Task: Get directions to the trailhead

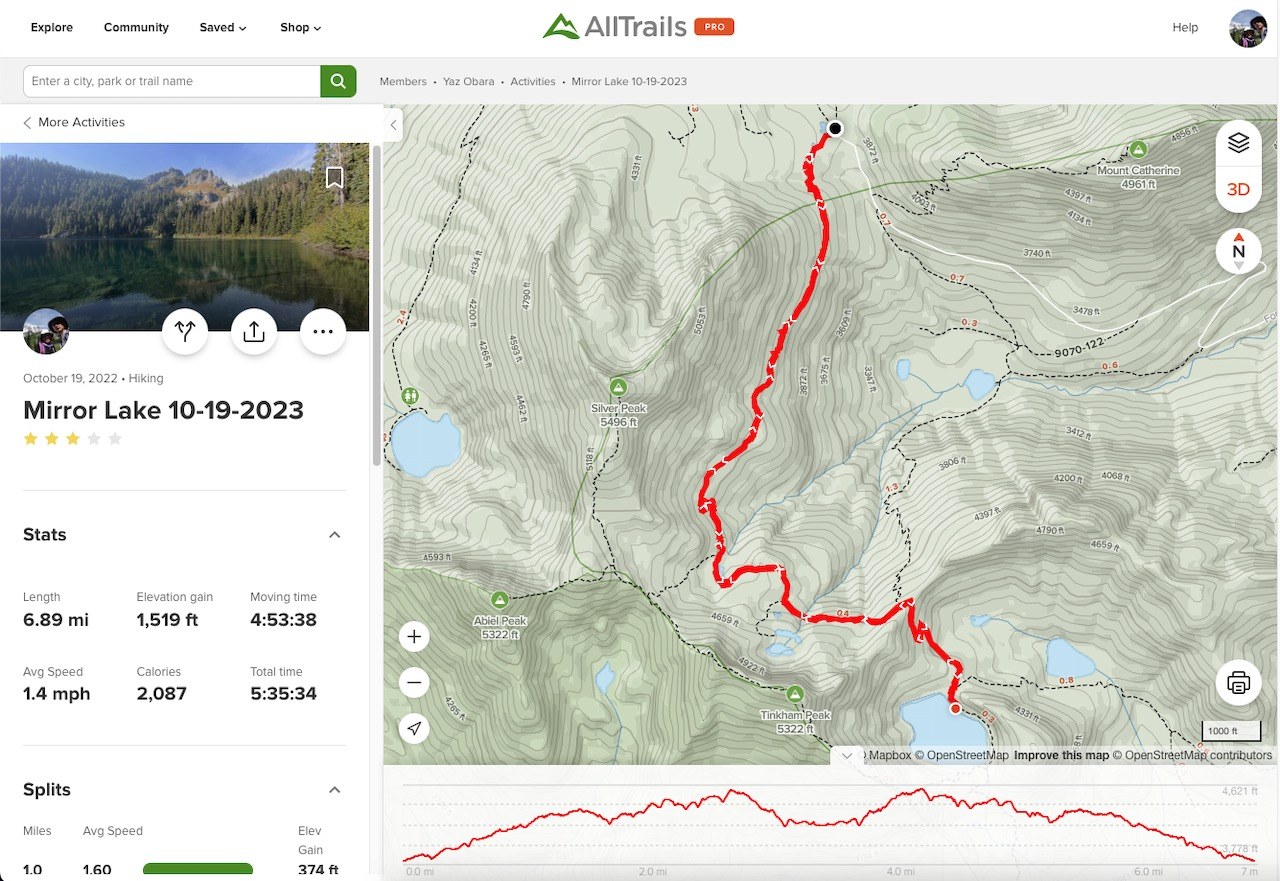Action: pos(185,332)
